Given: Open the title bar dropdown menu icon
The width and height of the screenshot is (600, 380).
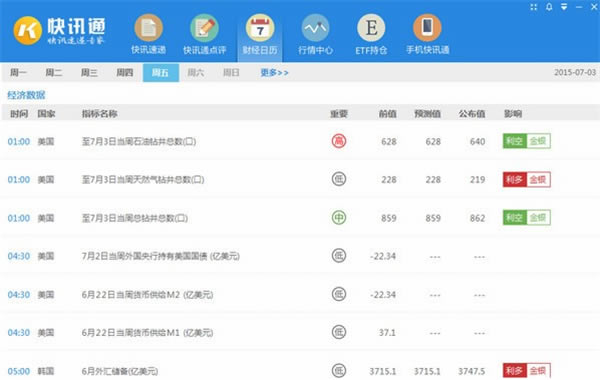Looking at the screenshot, I should (x=564, y=7).
